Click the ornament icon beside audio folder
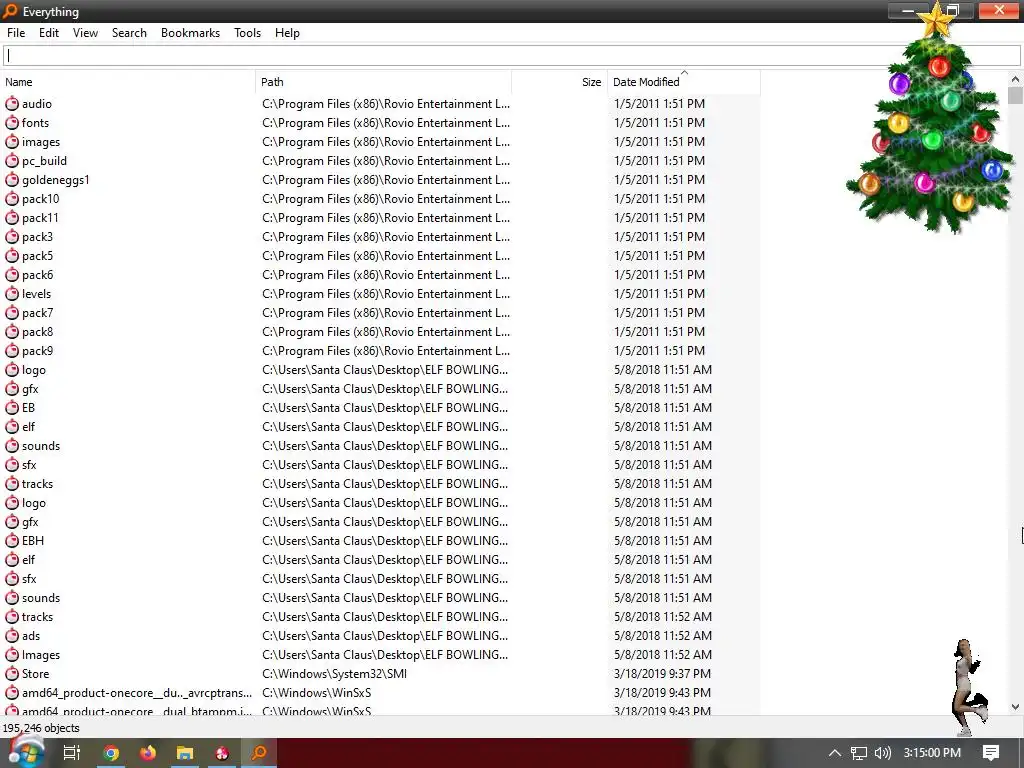This screenshot has height=768, width=1024. click(12, 103)
